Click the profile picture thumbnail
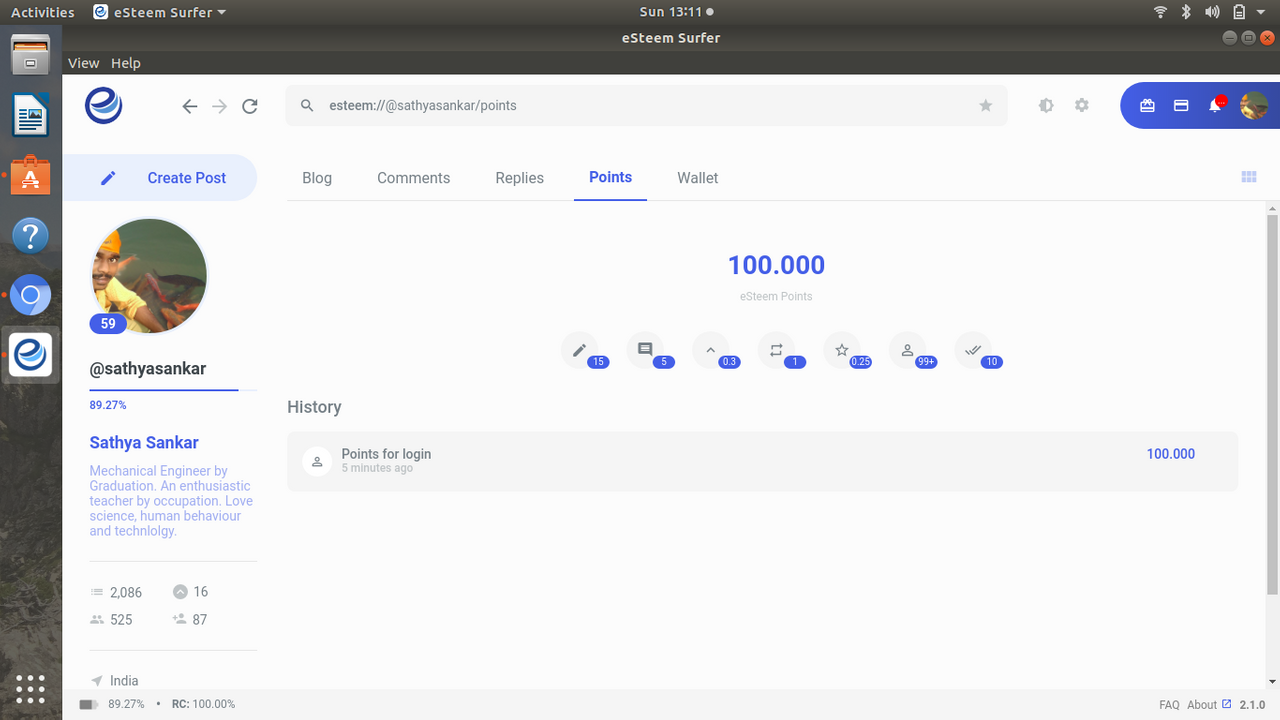The width and height of the screenshot is (1280, 720). 149,275
